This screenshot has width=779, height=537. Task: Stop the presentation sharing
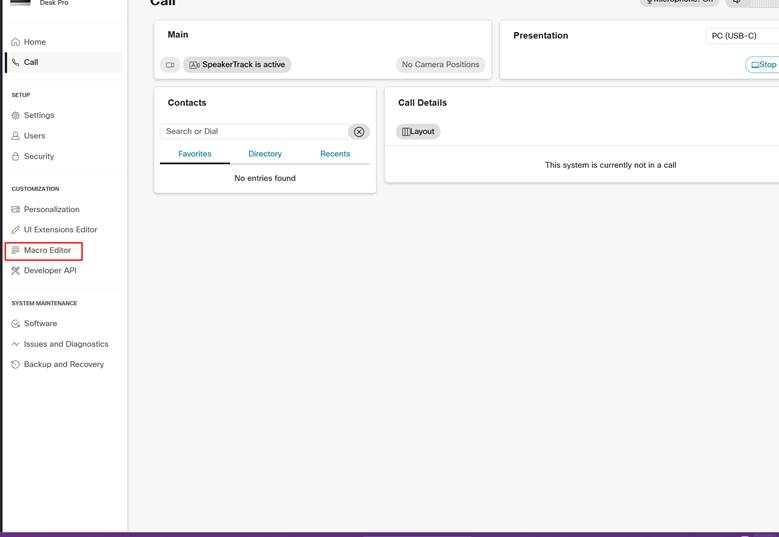(763, 65)
